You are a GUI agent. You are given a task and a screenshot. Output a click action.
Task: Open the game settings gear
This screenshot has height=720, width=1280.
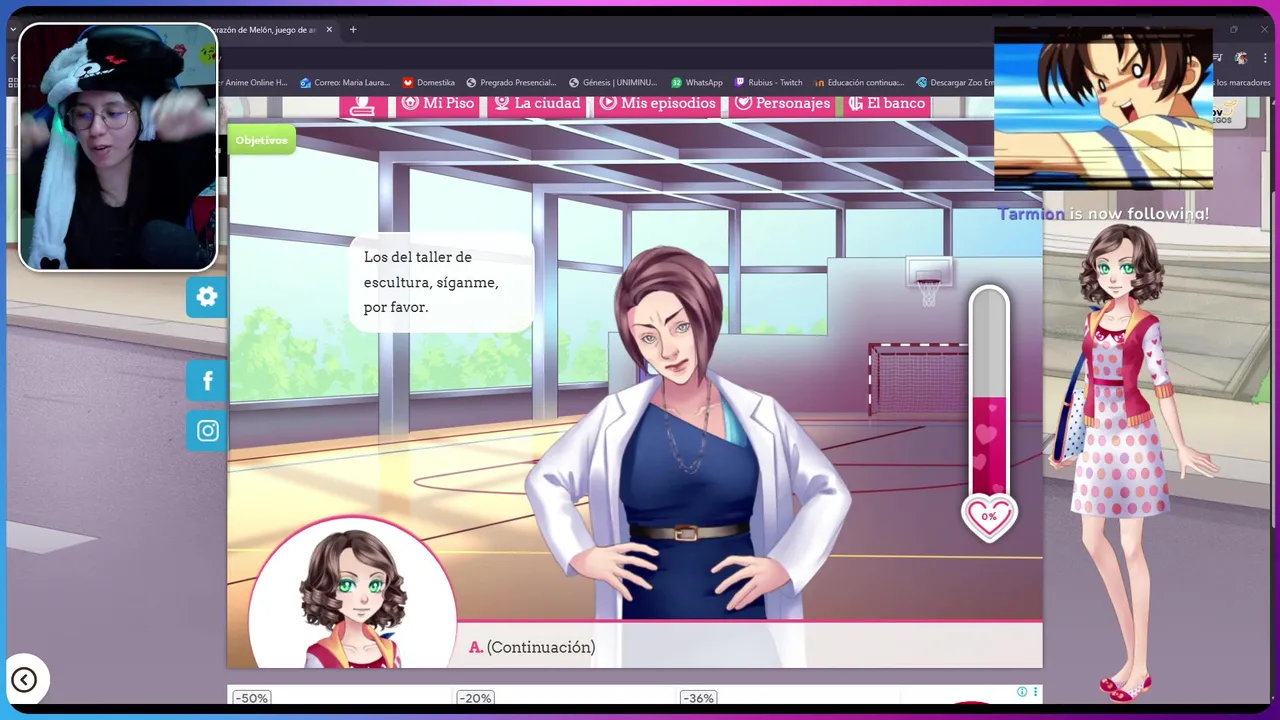[207, 297]
